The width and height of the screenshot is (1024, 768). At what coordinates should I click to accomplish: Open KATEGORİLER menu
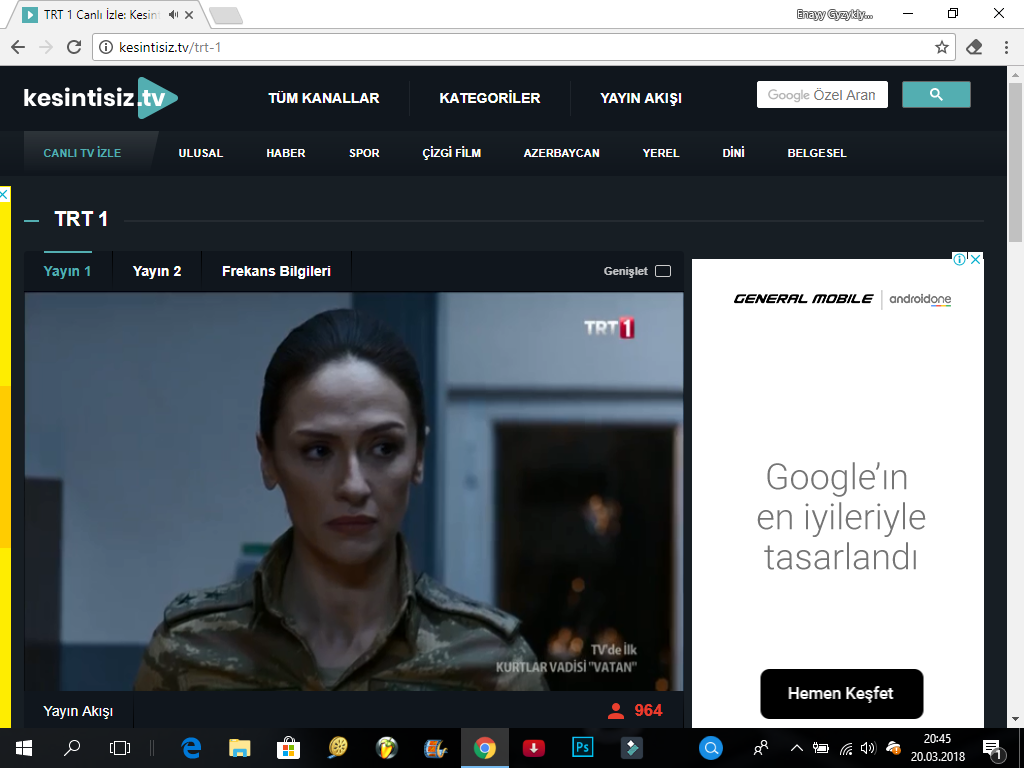tap(490, 98)
